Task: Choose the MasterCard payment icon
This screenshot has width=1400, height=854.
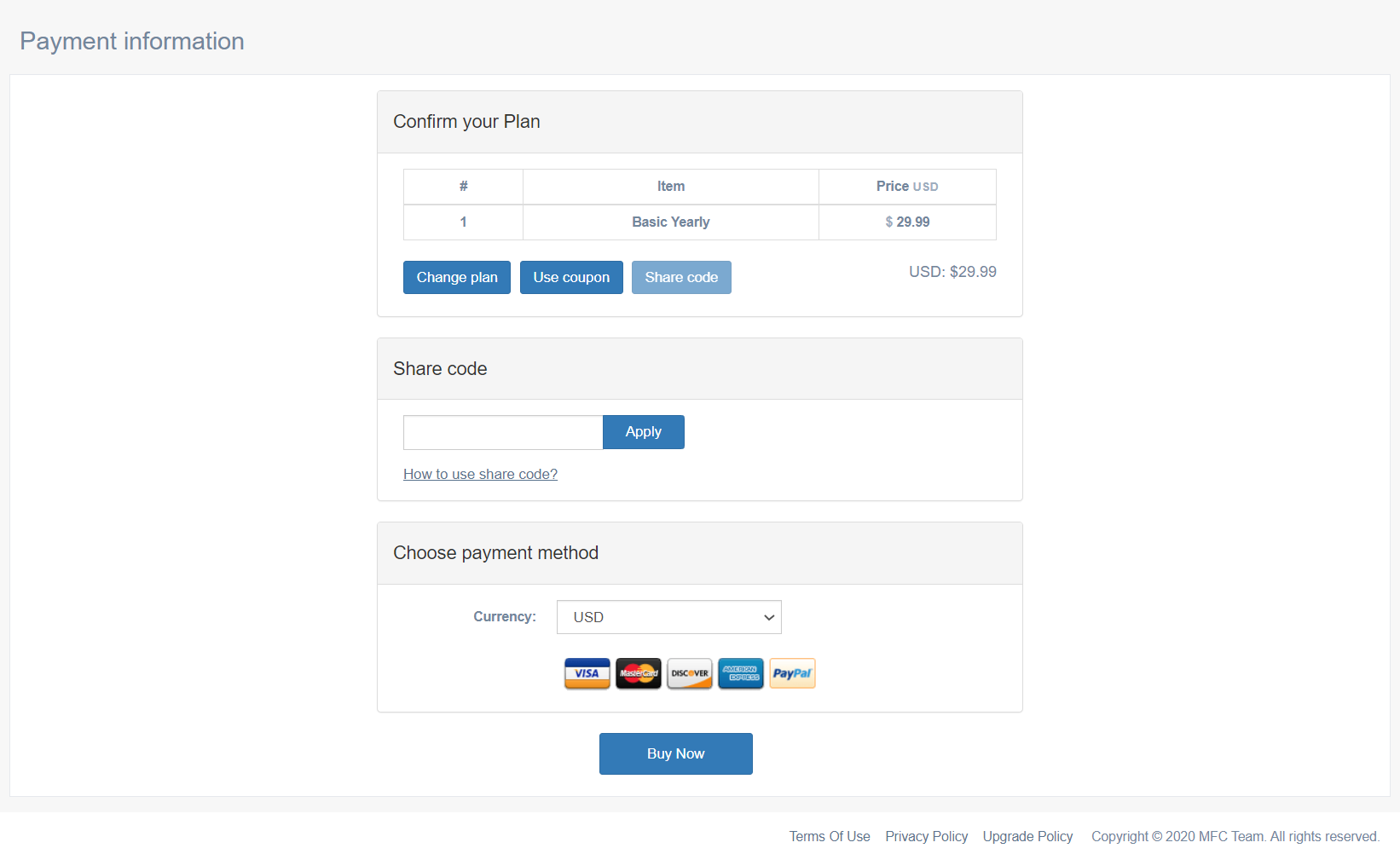Action: pyautogui.click(x=638, y=673)
